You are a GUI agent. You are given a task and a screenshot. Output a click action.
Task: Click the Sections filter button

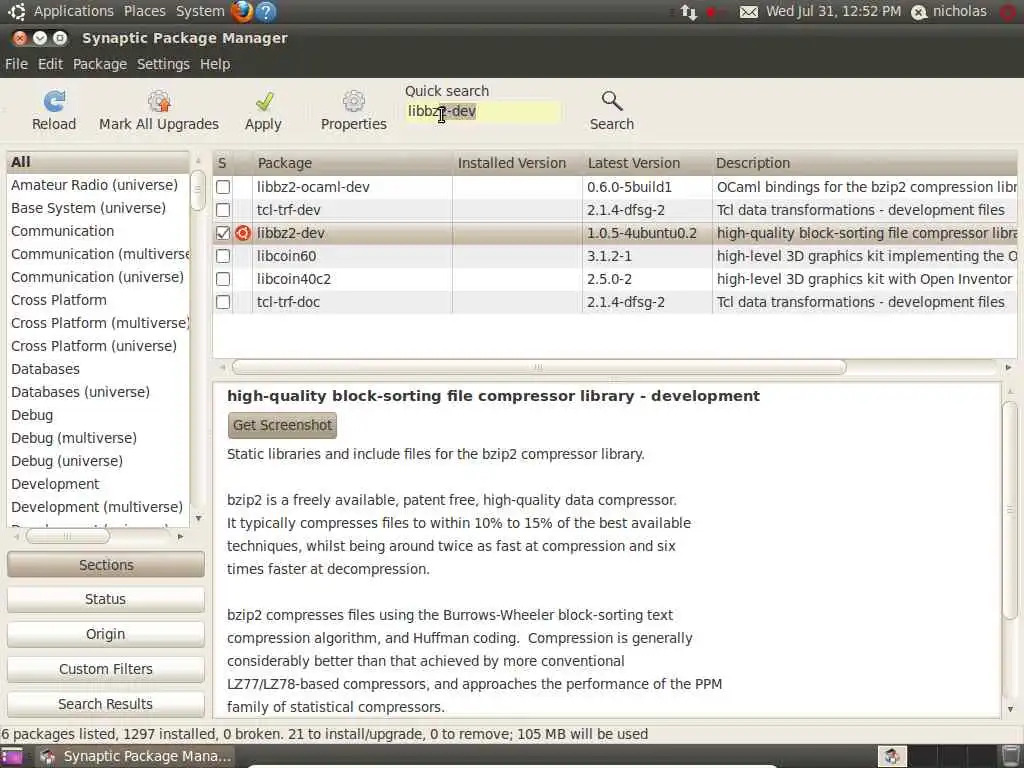point(106,565)
